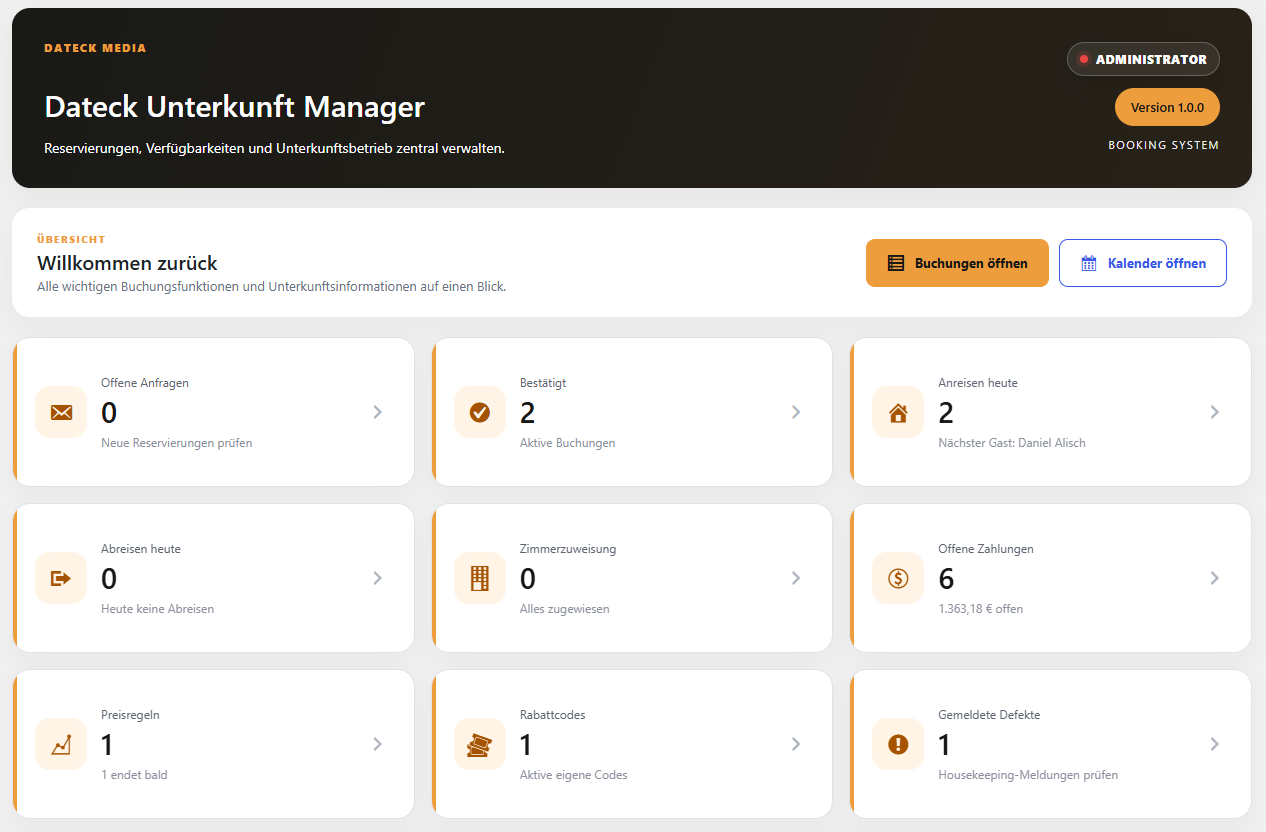The width and height of the screenshot is (1266, 832).
Task: Click the red status dot beside Administrator
Action: pos(1083,59)
